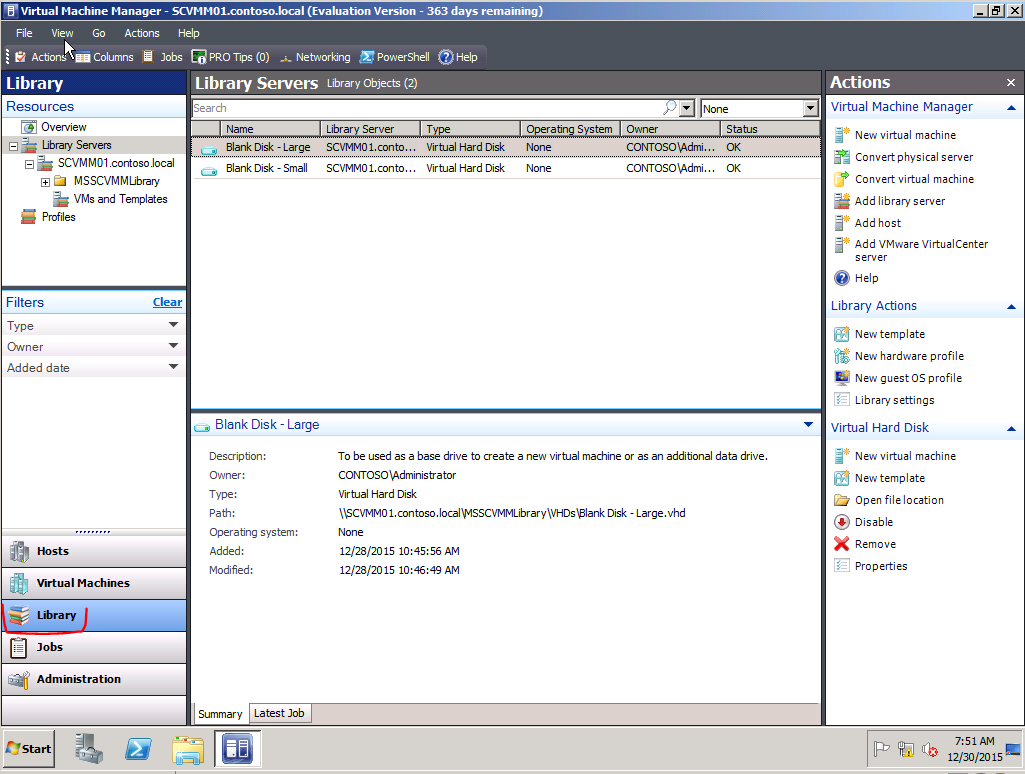The image size is (1025, 774).
Task: Open the search options dropdown arrow
Action: click(686, 108)
